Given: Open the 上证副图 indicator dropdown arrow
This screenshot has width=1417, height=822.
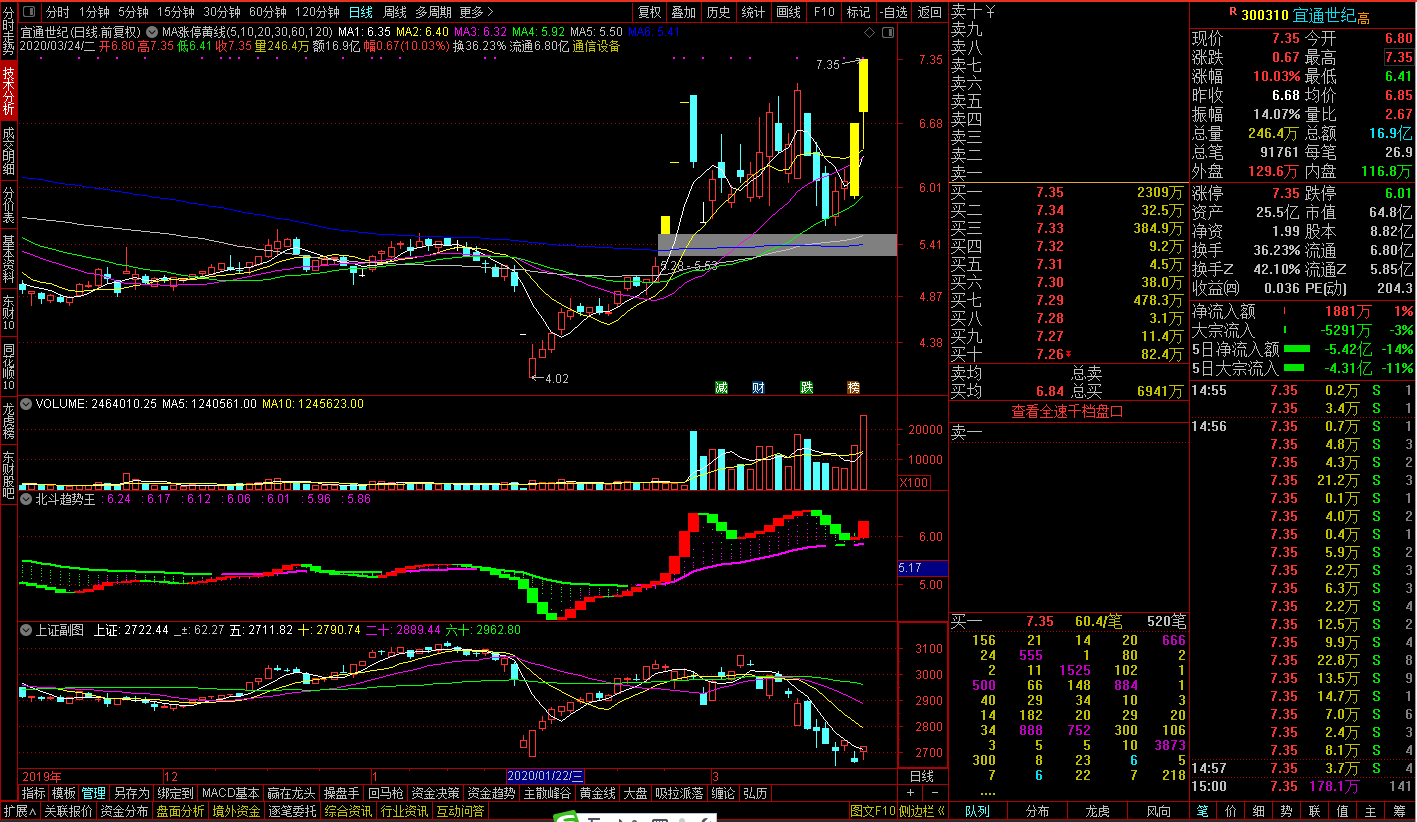Looking at the screenshot, I should tap(26, 630).
